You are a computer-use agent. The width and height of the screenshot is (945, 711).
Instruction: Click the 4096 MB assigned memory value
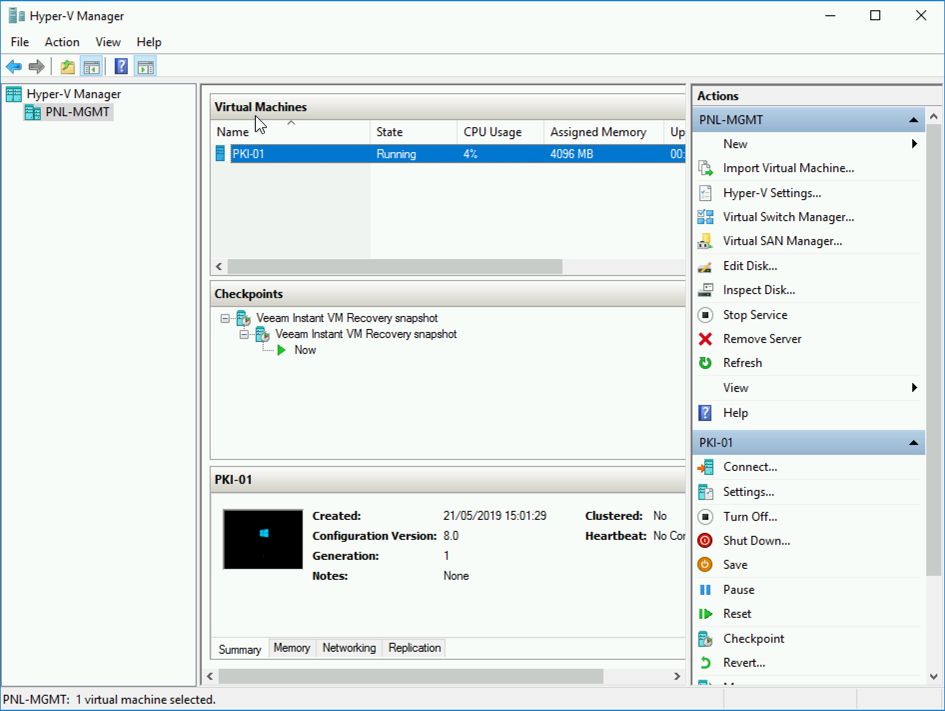pyautogui.click(x=571, y=154)
